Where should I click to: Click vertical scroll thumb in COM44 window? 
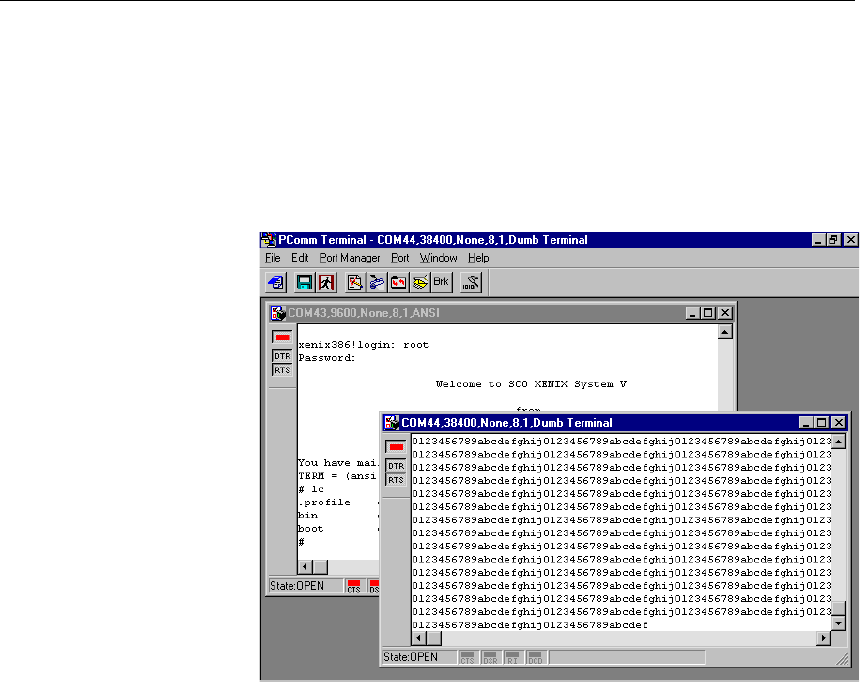click(839, 609)
